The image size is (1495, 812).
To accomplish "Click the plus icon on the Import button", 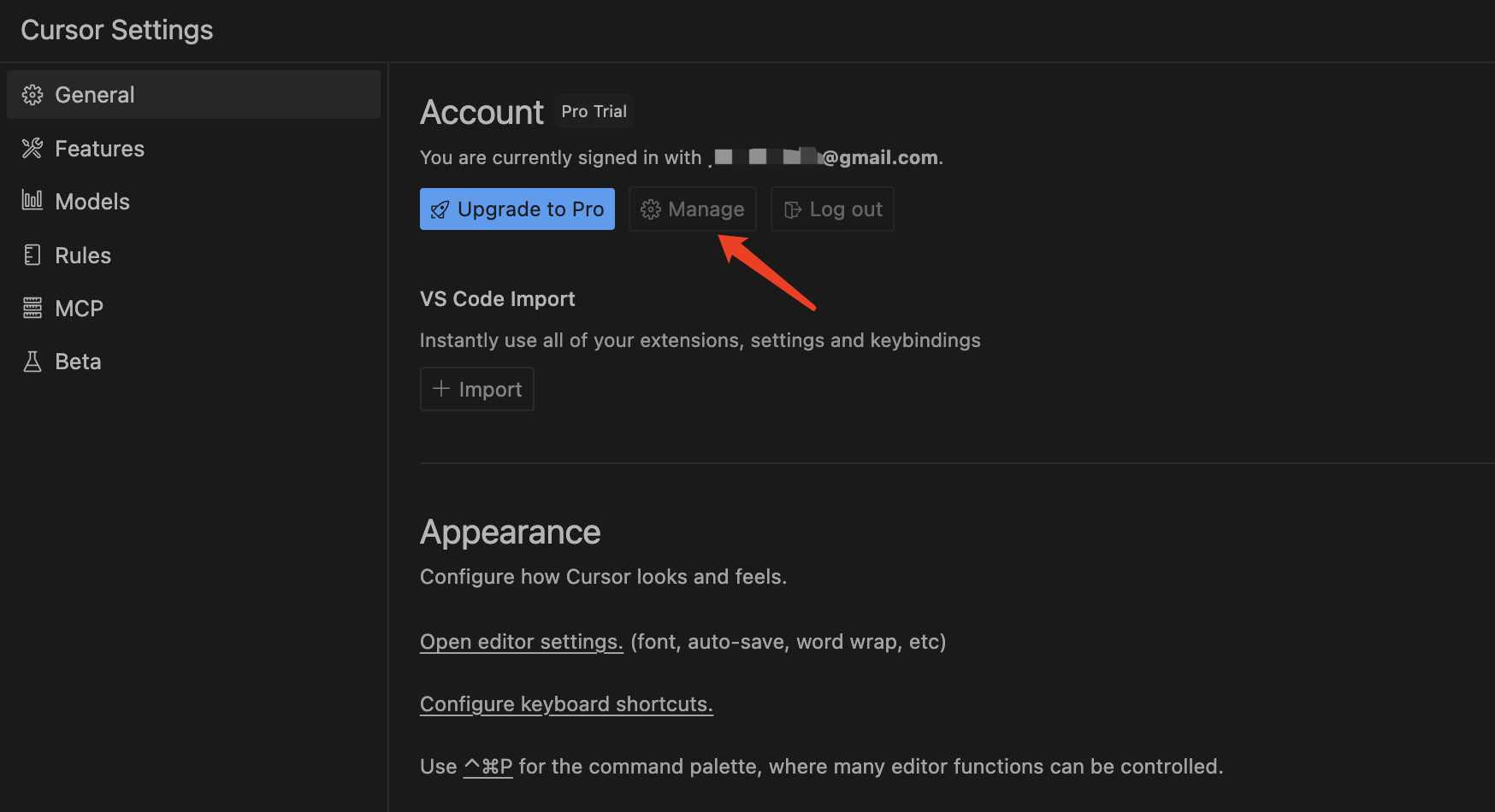I will click(441, 389).
